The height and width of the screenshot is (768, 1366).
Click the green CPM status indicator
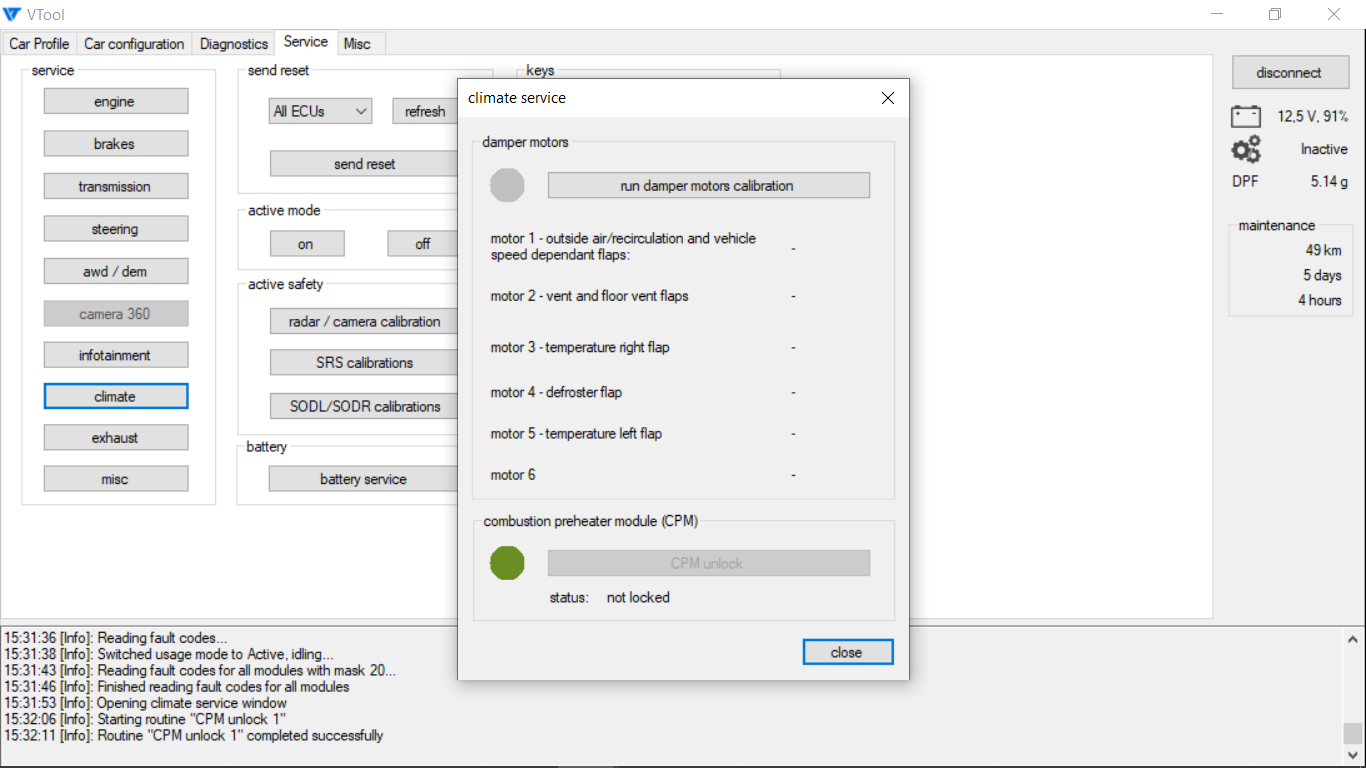point(507,563)
